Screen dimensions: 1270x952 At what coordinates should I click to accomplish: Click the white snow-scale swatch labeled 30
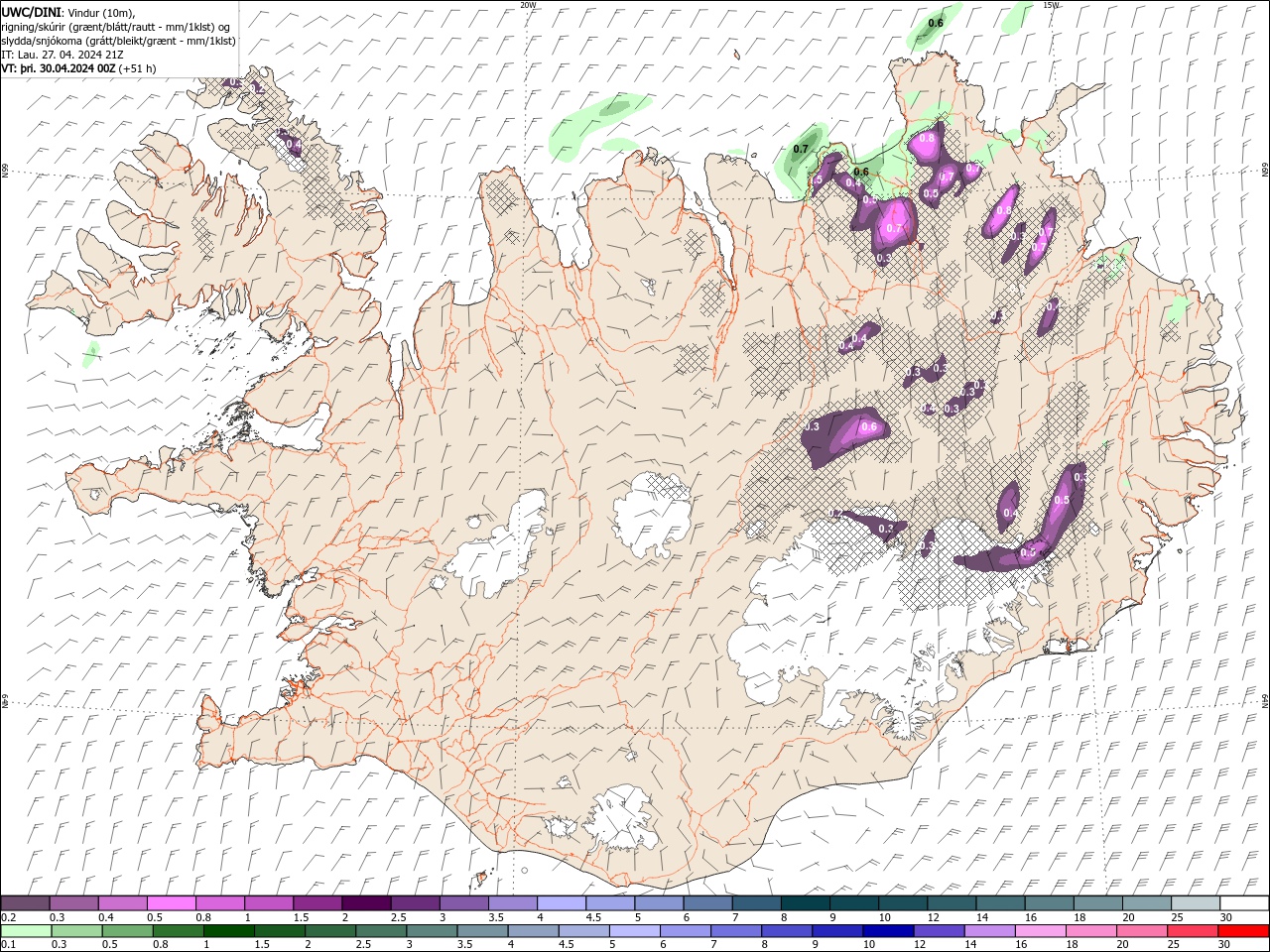click(1245, 903)
